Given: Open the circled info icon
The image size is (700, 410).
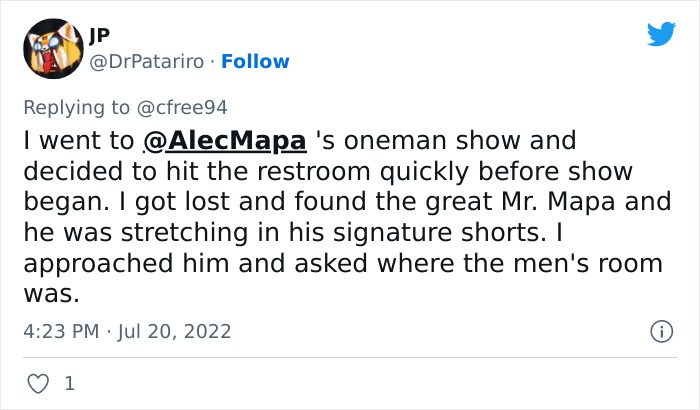Looking at the screenshot, I should click(x=661, y=331).
